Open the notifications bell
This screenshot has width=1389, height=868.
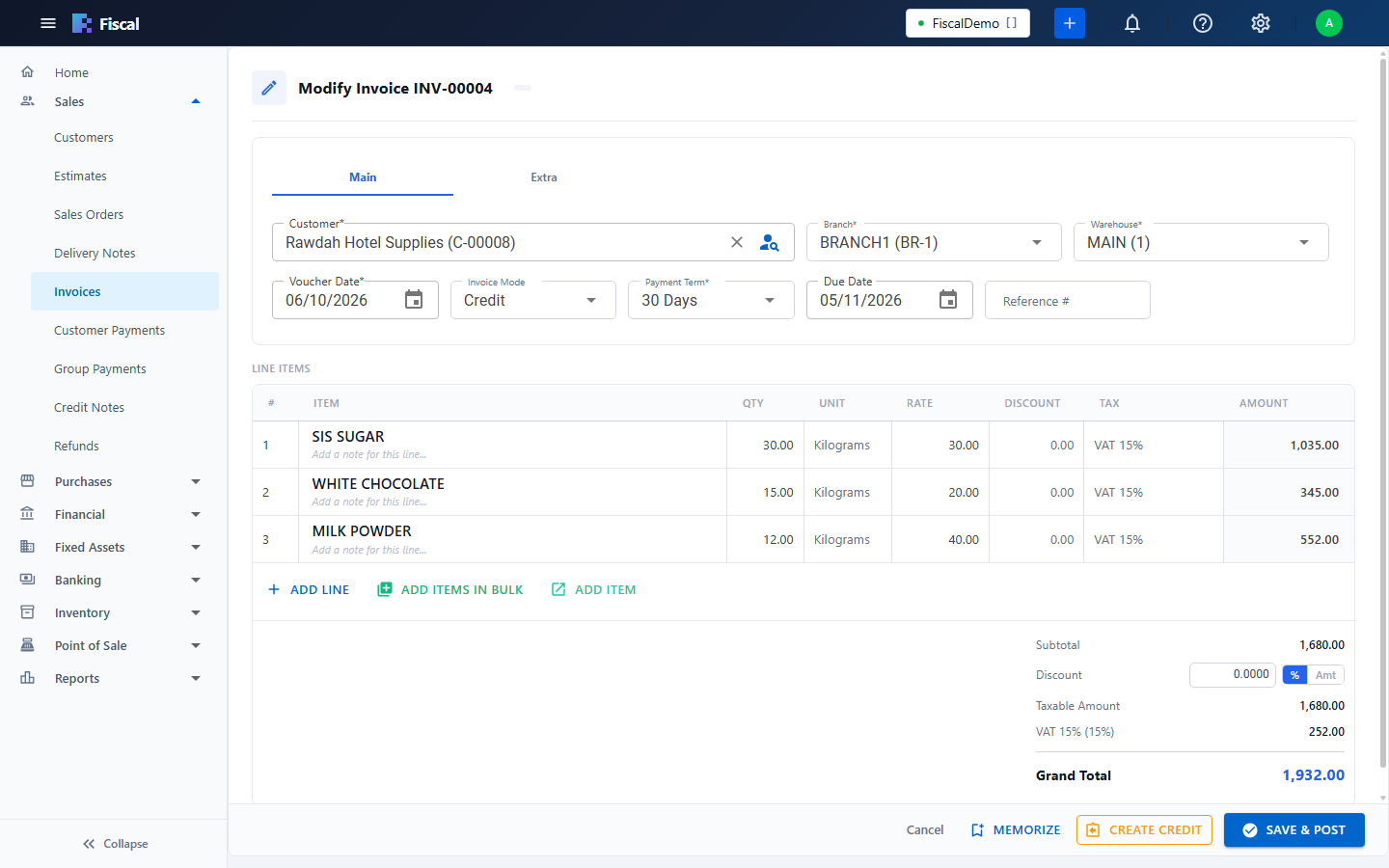(x=1132, y=23)
